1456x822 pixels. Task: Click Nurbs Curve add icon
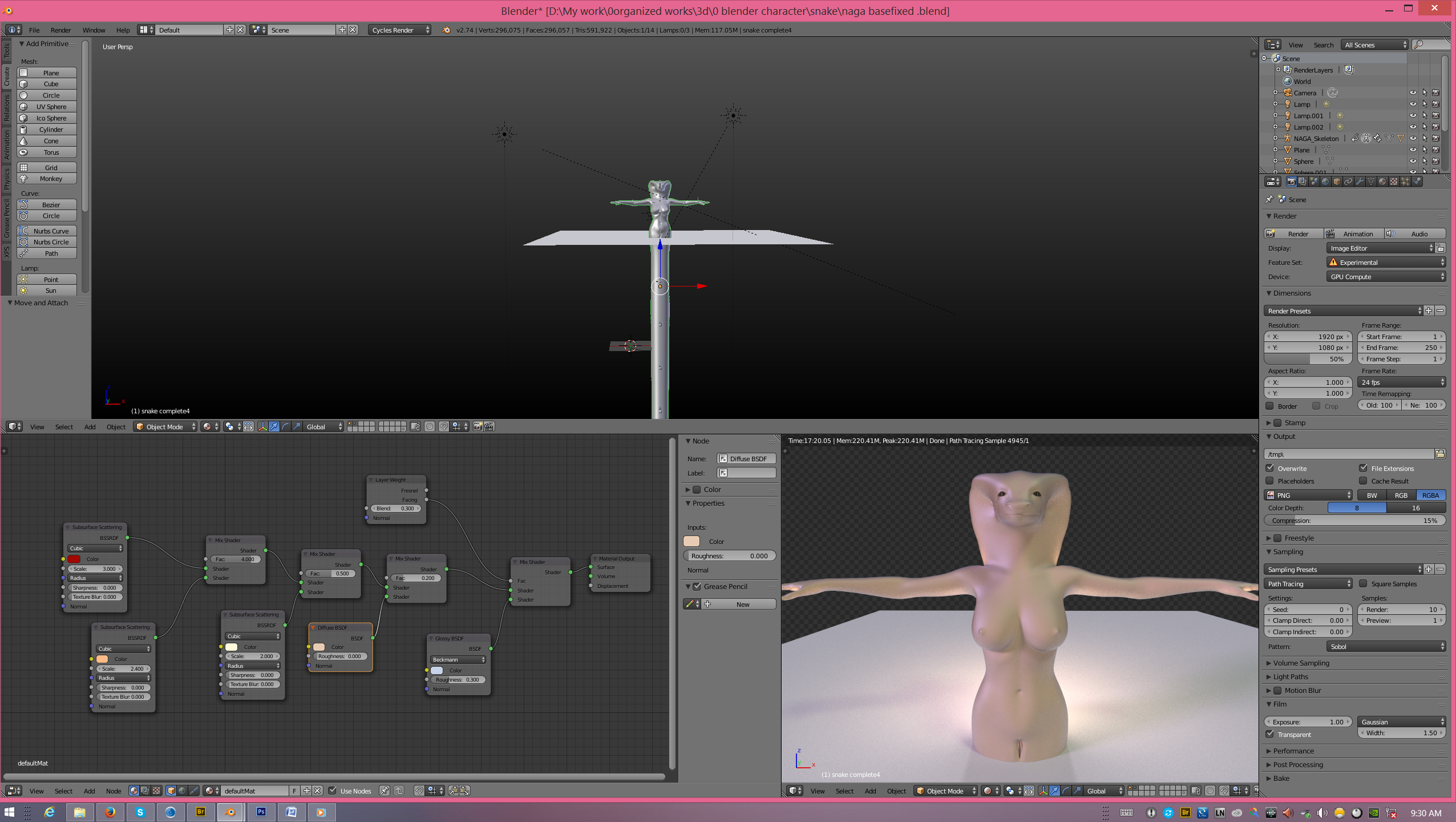[23, 231]
